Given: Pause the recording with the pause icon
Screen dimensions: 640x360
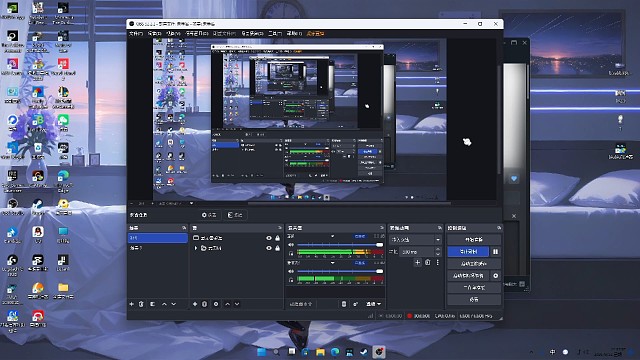Looking at the screenshot, I should 496,252.
